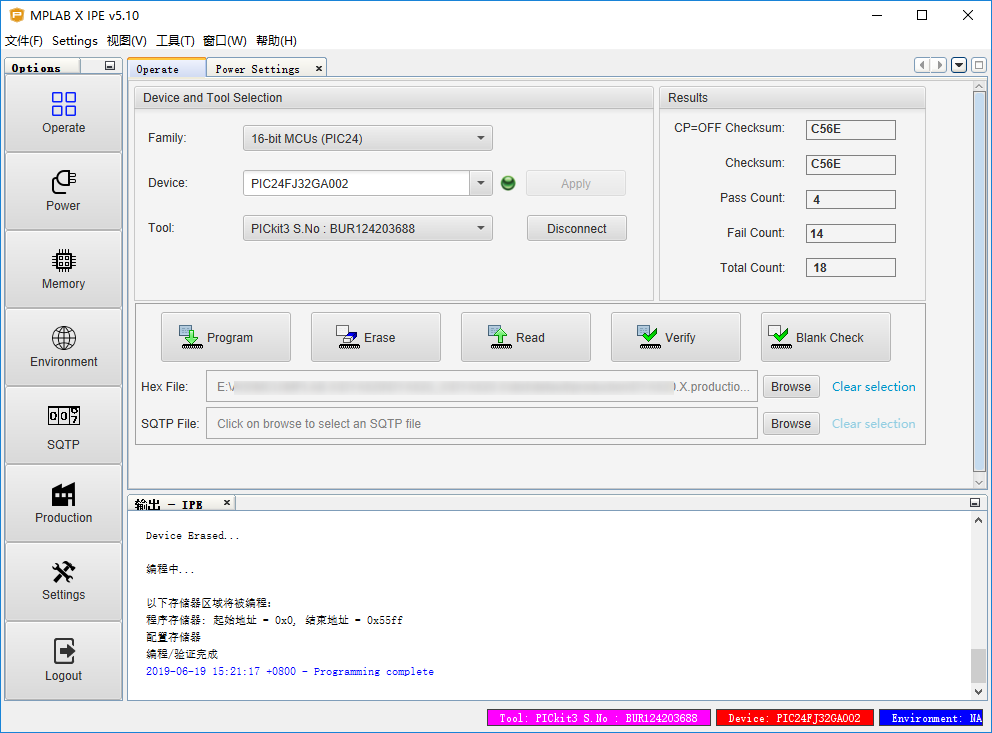992x733 pixels.
Task: Show the next tab using right arrow
Action: tap(939, 65)
